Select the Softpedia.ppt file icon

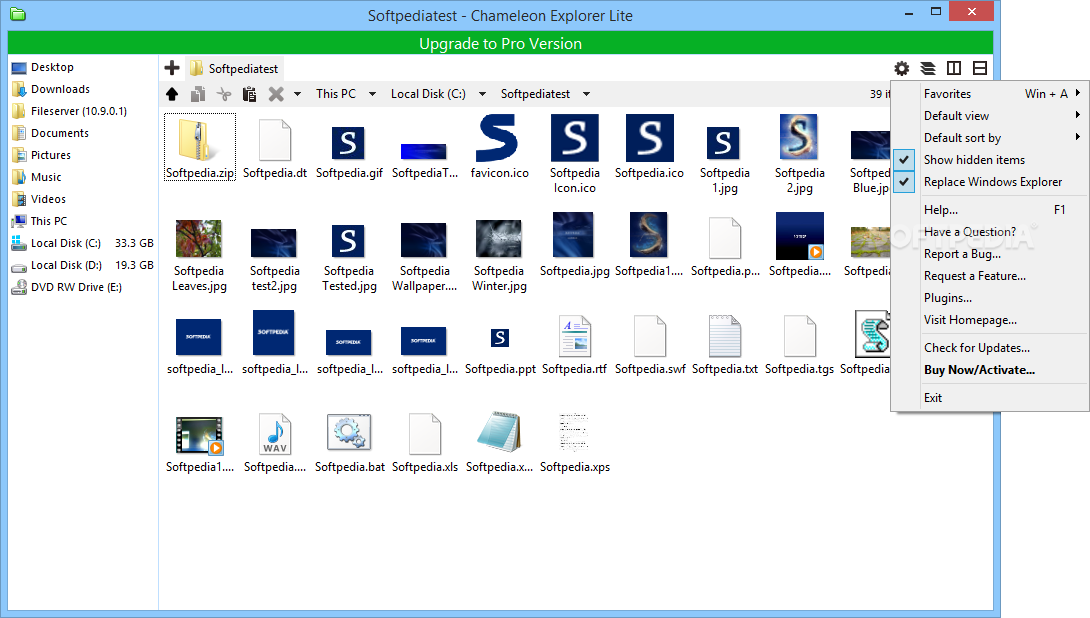500,339
